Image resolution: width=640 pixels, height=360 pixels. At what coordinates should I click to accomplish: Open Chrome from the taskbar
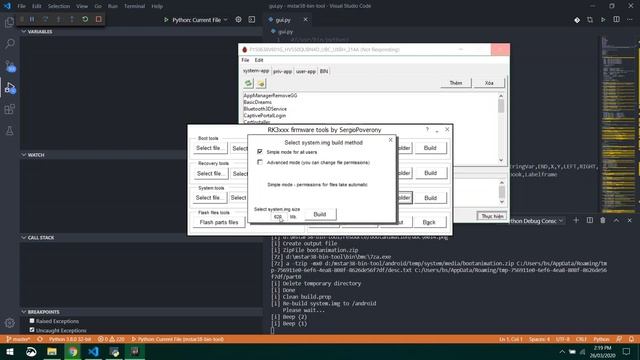click(73, 351)
